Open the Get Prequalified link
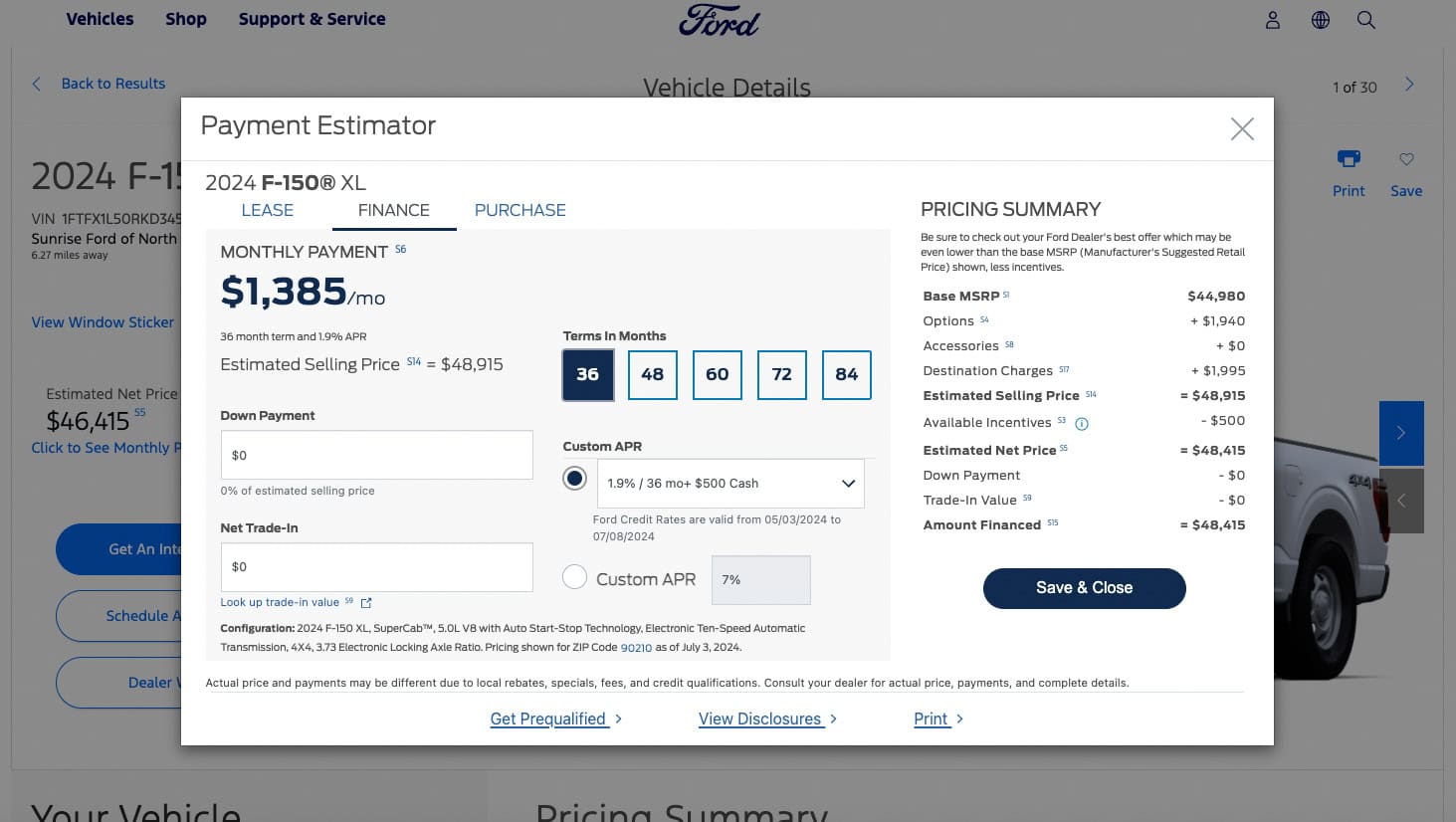1456x822 pixels. [556, 719]
